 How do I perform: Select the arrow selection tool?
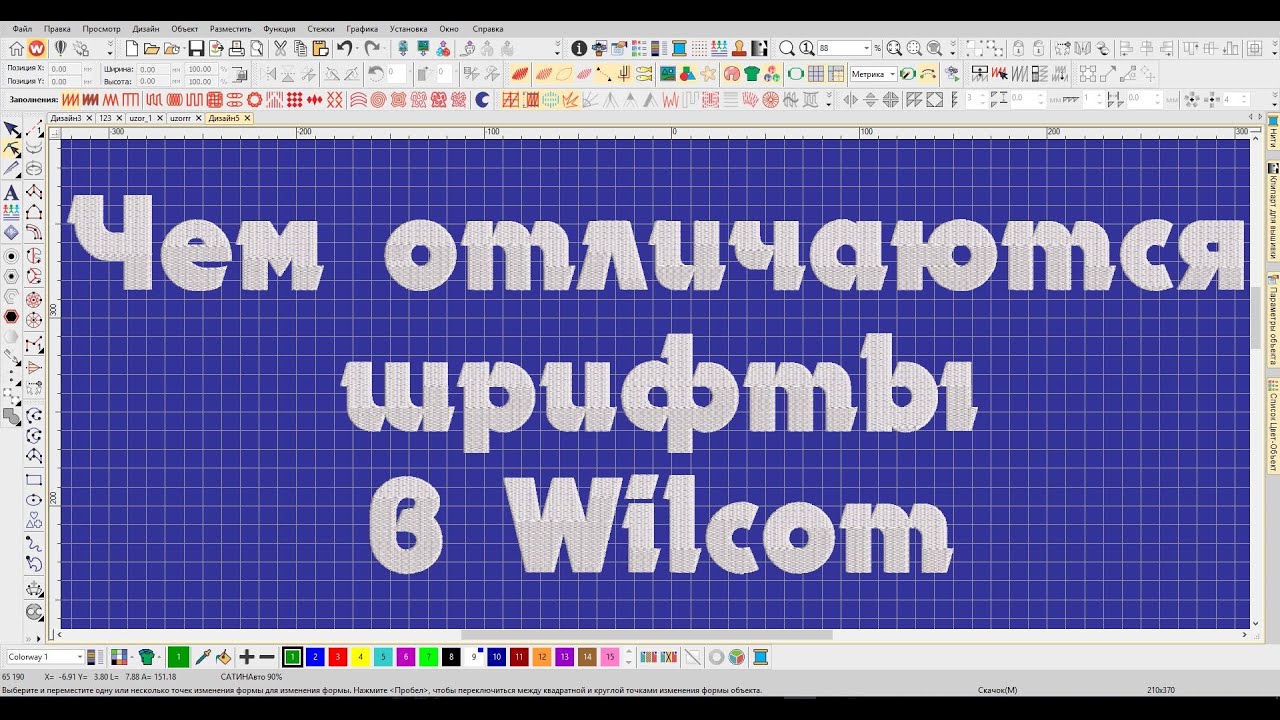coord(11,129)
